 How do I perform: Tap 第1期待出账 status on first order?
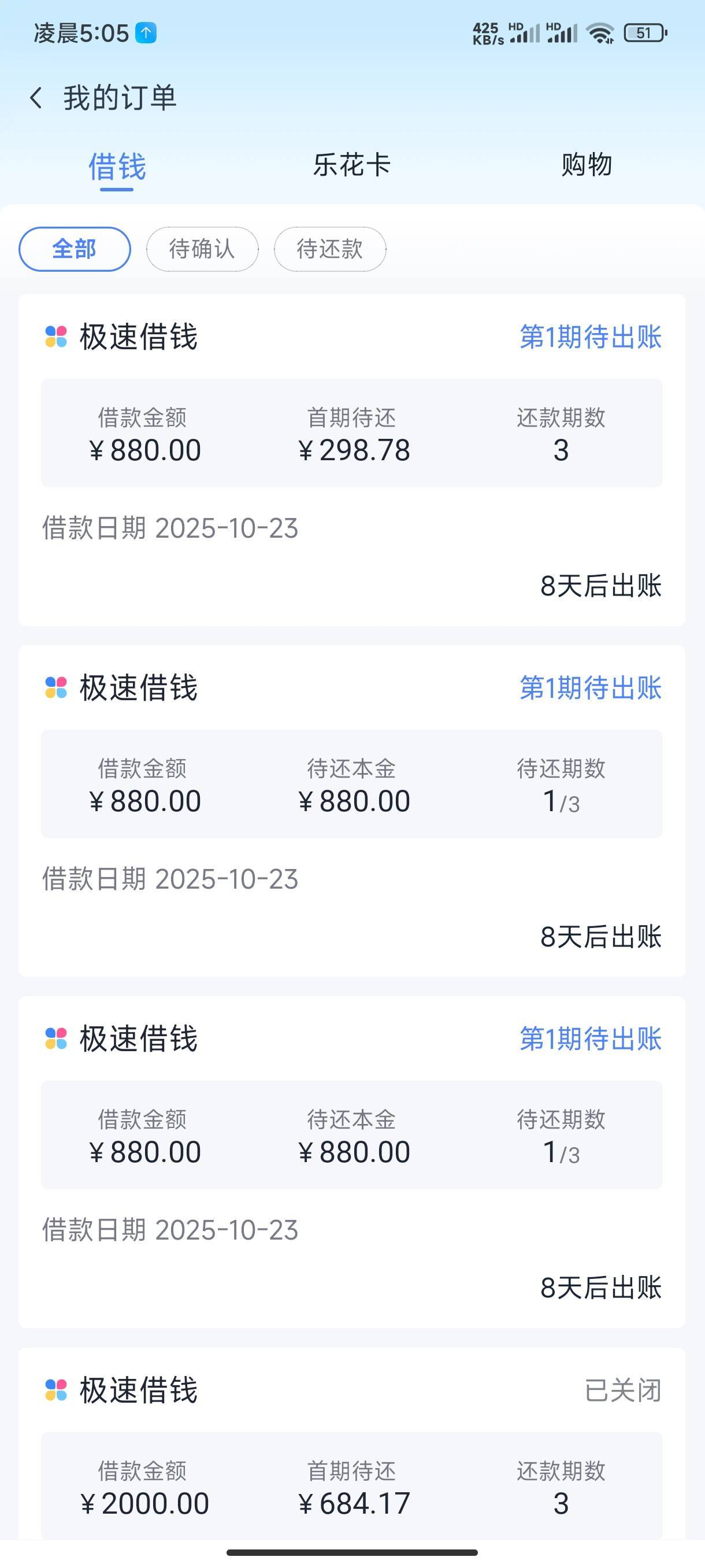(x=590, y=337)
